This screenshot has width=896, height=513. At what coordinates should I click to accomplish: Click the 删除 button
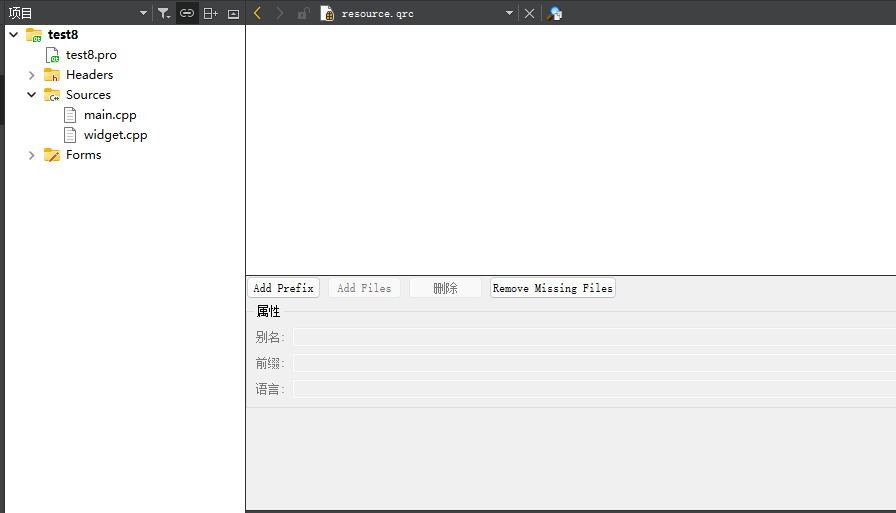[445, 288]
